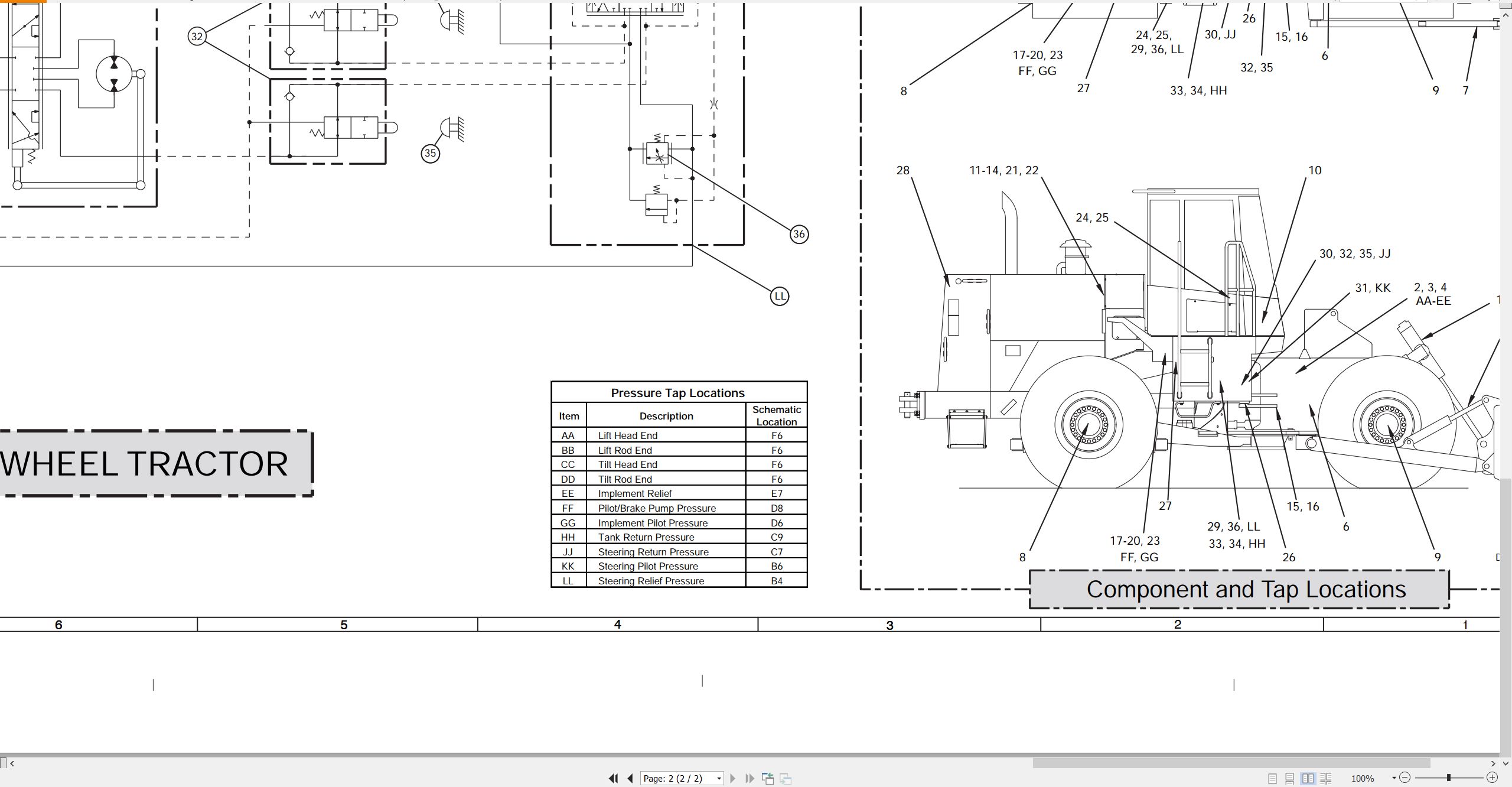Image resolution: width=1512 pixels, height=787 pixels.
Task: Click the D8 schematic location cell
Action: coord(777,508)
